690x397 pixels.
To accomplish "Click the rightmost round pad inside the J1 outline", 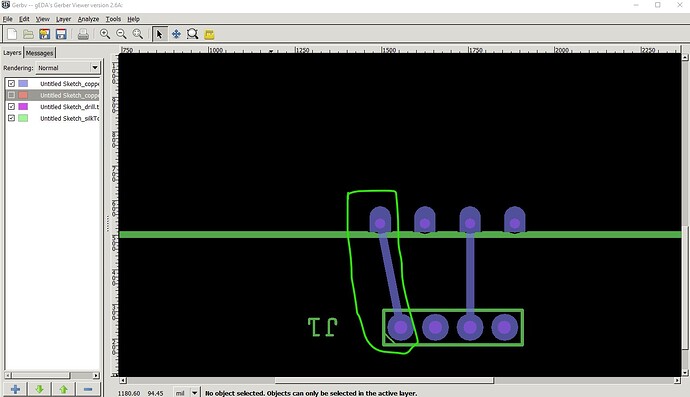I will [x=504, y=327].
